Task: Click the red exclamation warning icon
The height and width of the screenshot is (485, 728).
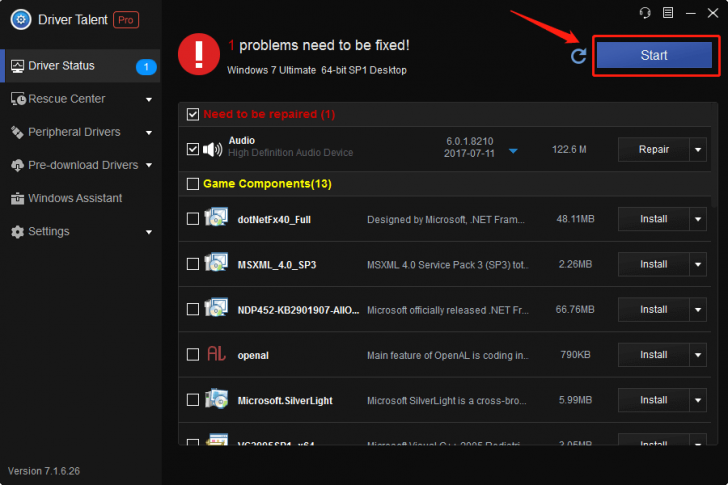Action: (199, 54)
